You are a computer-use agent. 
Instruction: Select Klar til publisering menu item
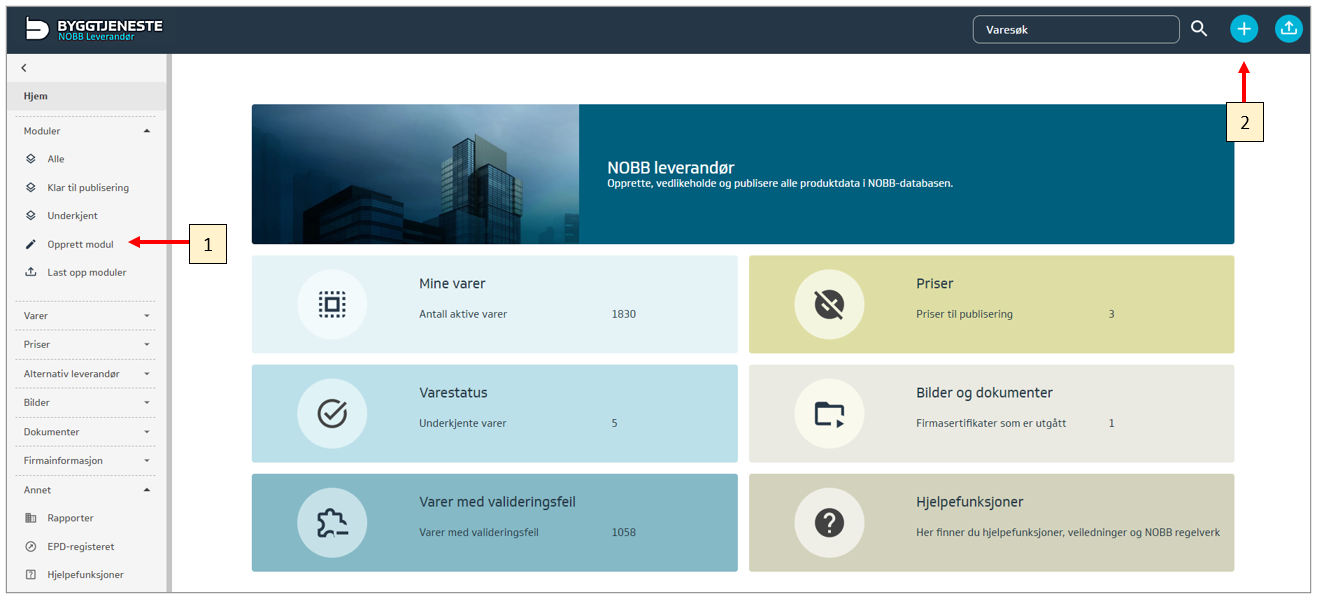tap(88, 187)
